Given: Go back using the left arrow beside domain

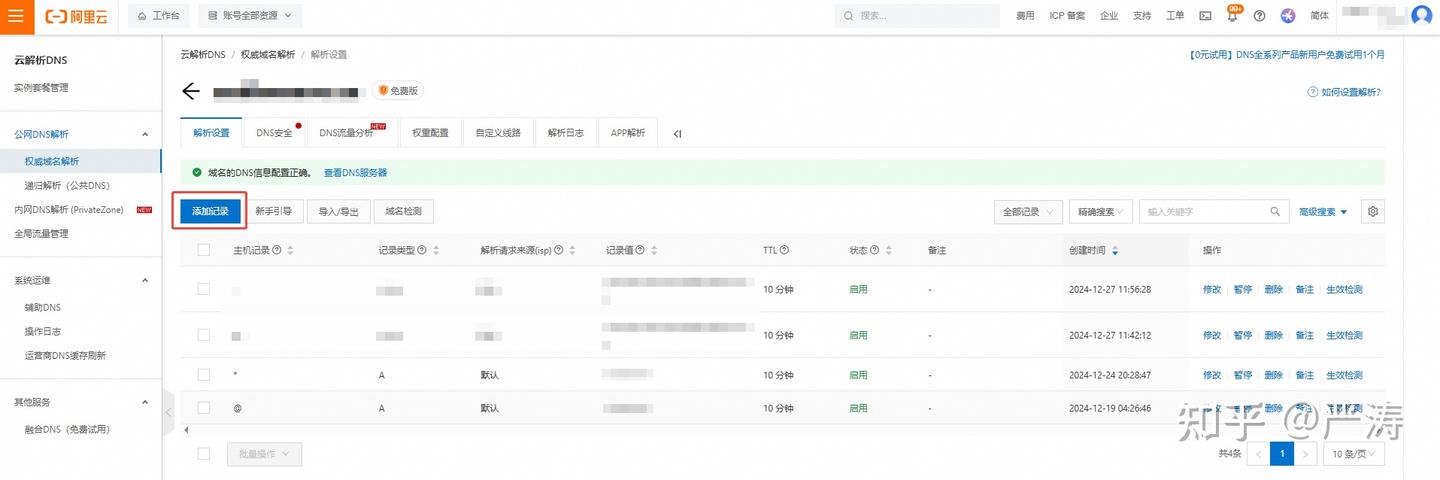Looking at the screenshot, I should [191, 91].
